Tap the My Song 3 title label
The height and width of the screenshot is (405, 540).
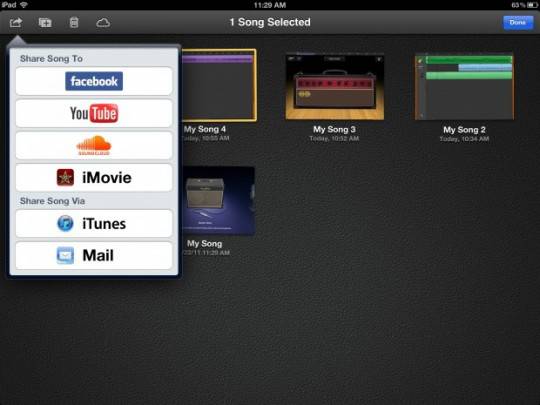click(x=334, y=129)
